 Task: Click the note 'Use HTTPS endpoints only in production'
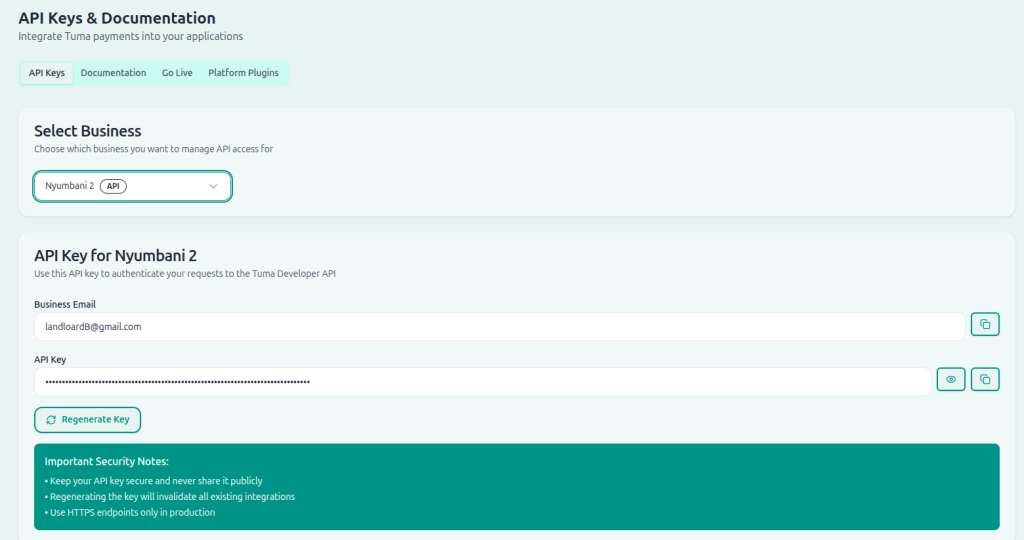coord(130,513)
